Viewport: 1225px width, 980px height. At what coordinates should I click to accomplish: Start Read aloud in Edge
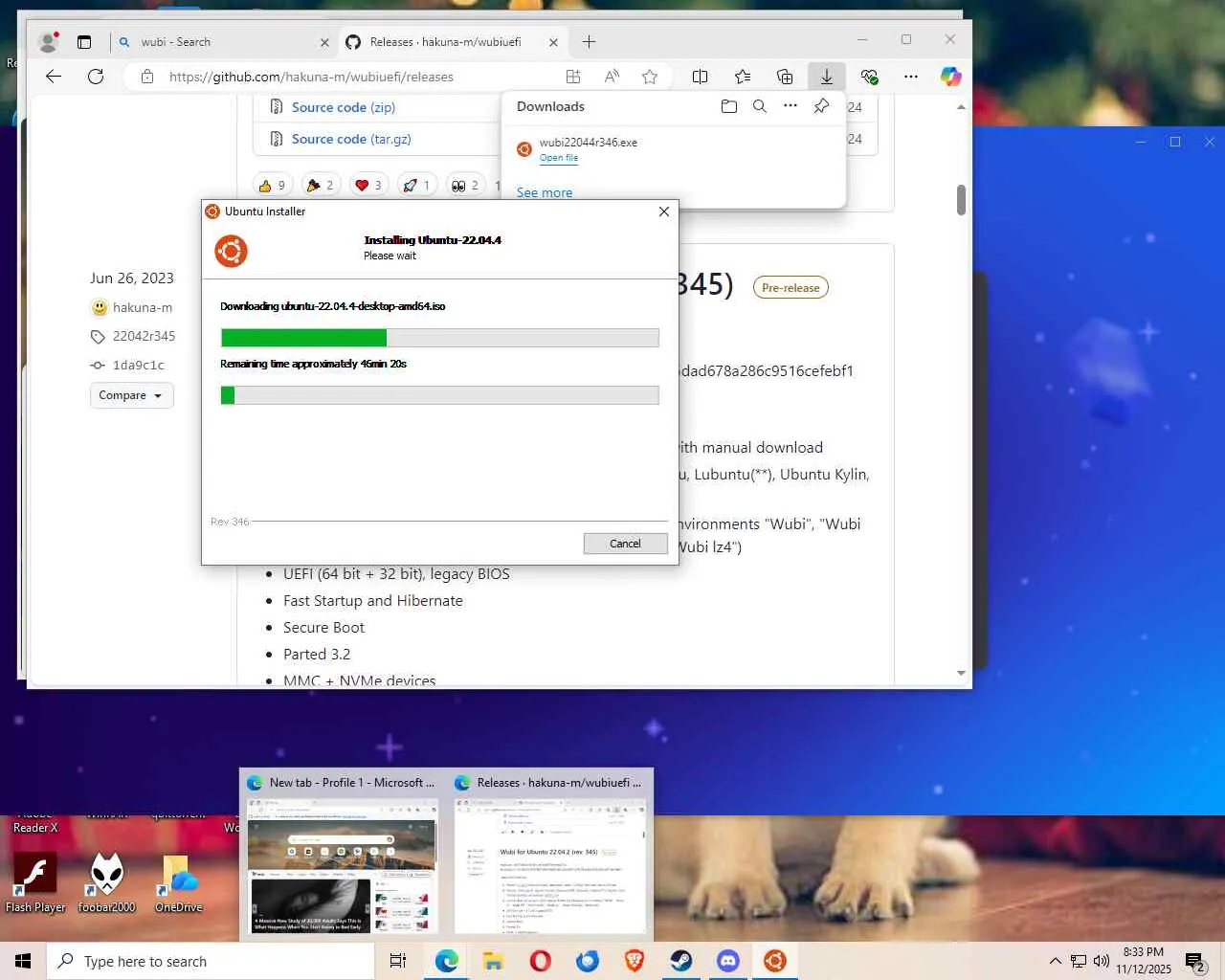(x=612, y=77)
